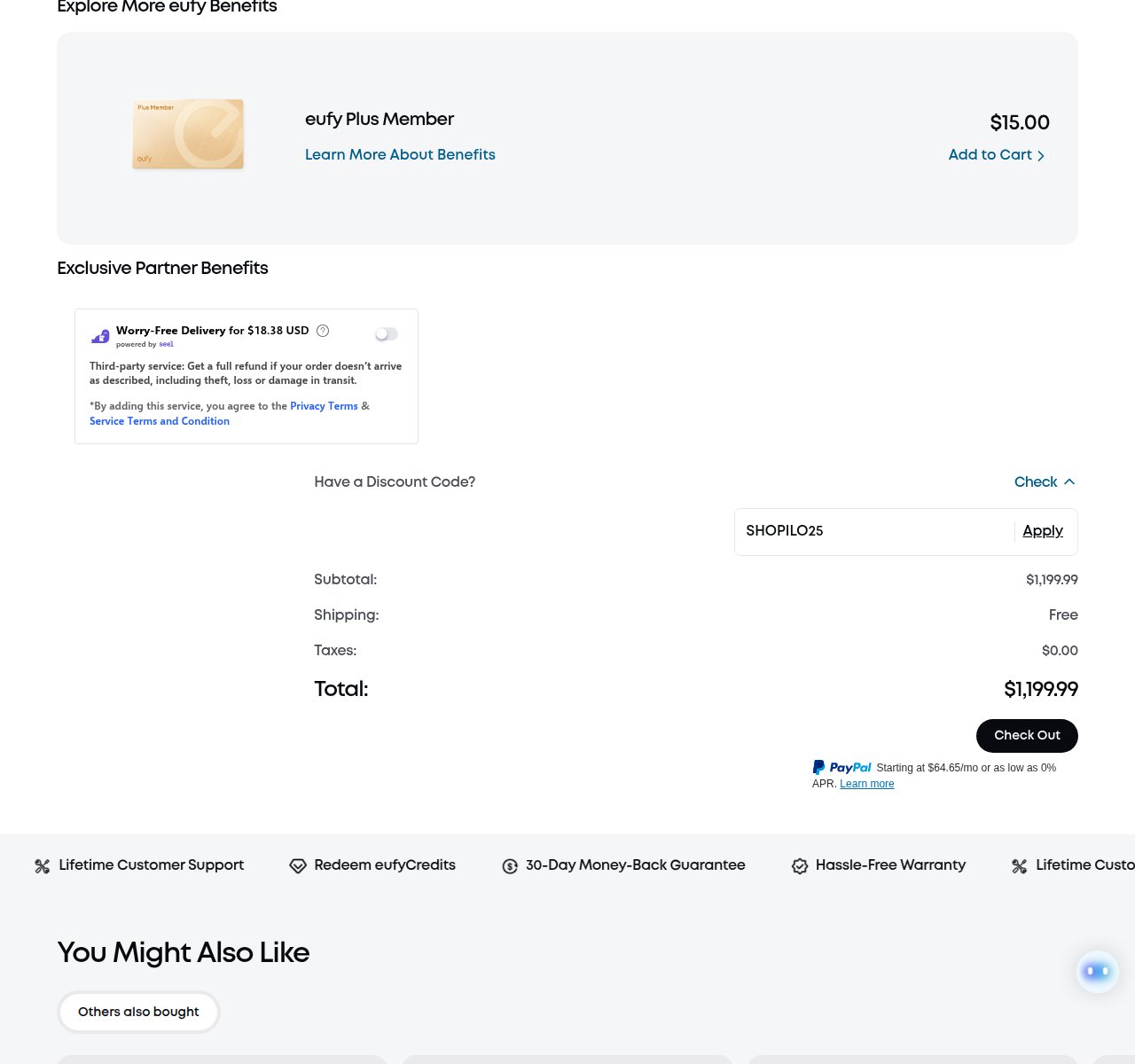Click the Have a Discount Code? label
The width and height of the screenshot is (1135, 1064).
[395, 481]
